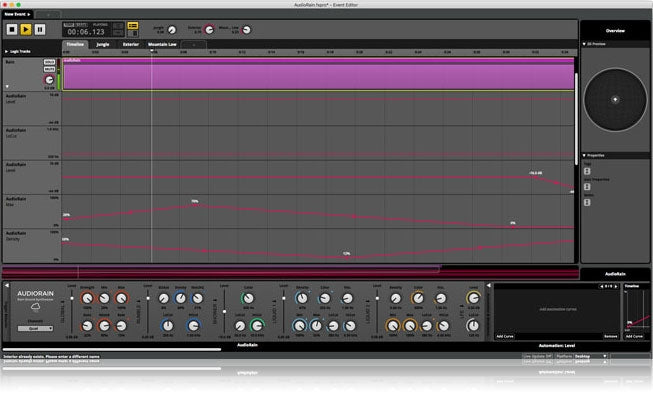Turn the output LoCut knob
The height and width of the screenshot is (395, 653).
[473, 325]
